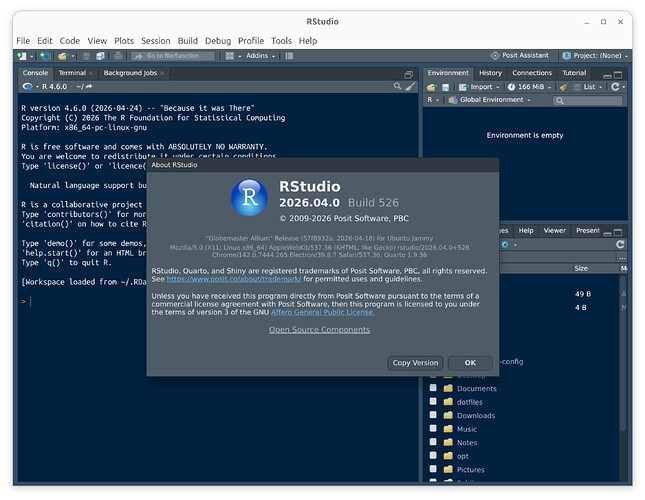Clear environment objects with the broom icon
645x500 pixels.
click(x=564, y=87)
